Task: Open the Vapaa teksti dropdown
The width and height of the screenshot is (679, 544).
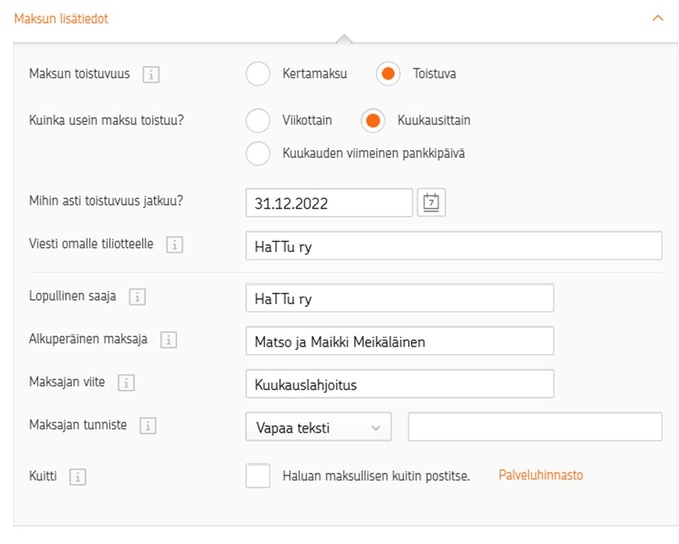Action: point(318,427)
